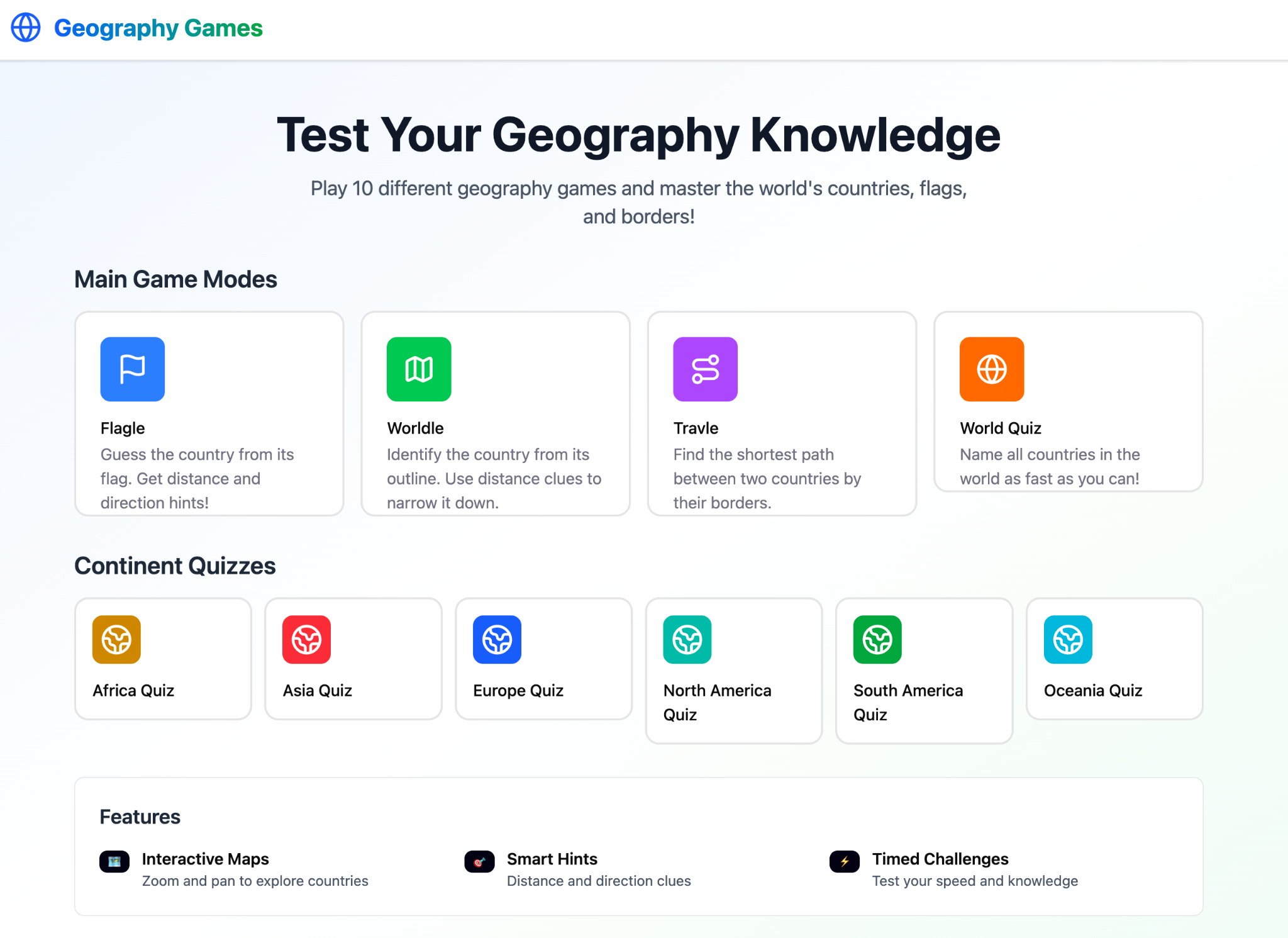
Task: Click the orange World Quiz globe icon
Action: pyautogui.click(x=992, y=369)
